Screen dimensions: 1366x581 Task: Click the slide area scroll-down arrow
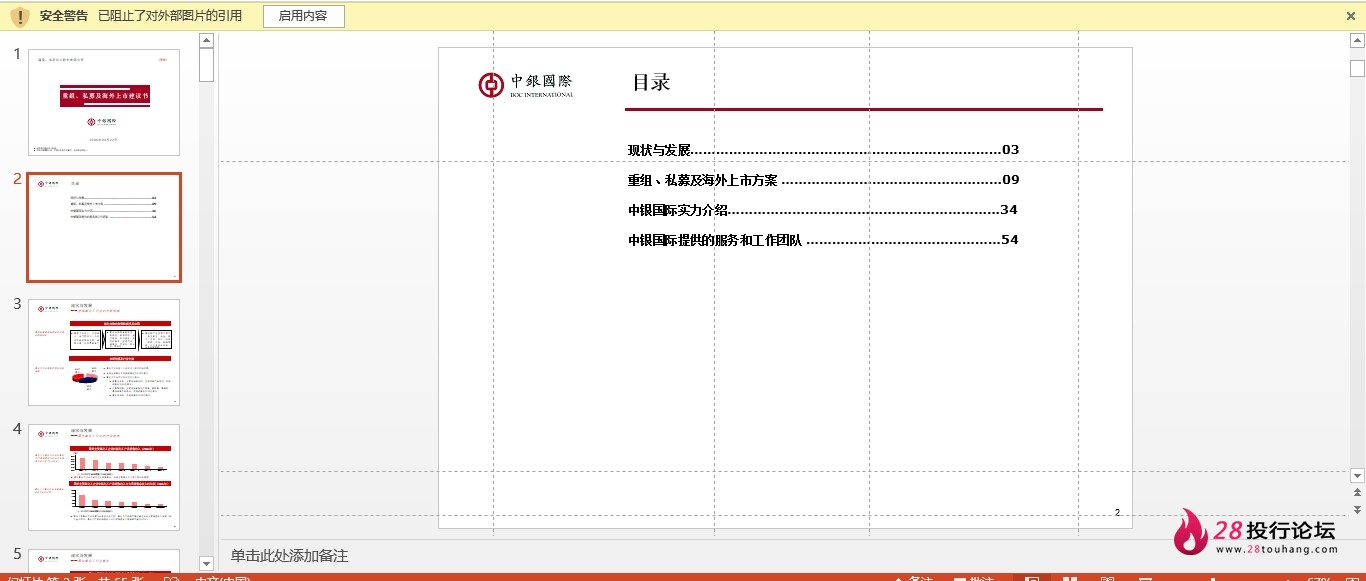1357,475
